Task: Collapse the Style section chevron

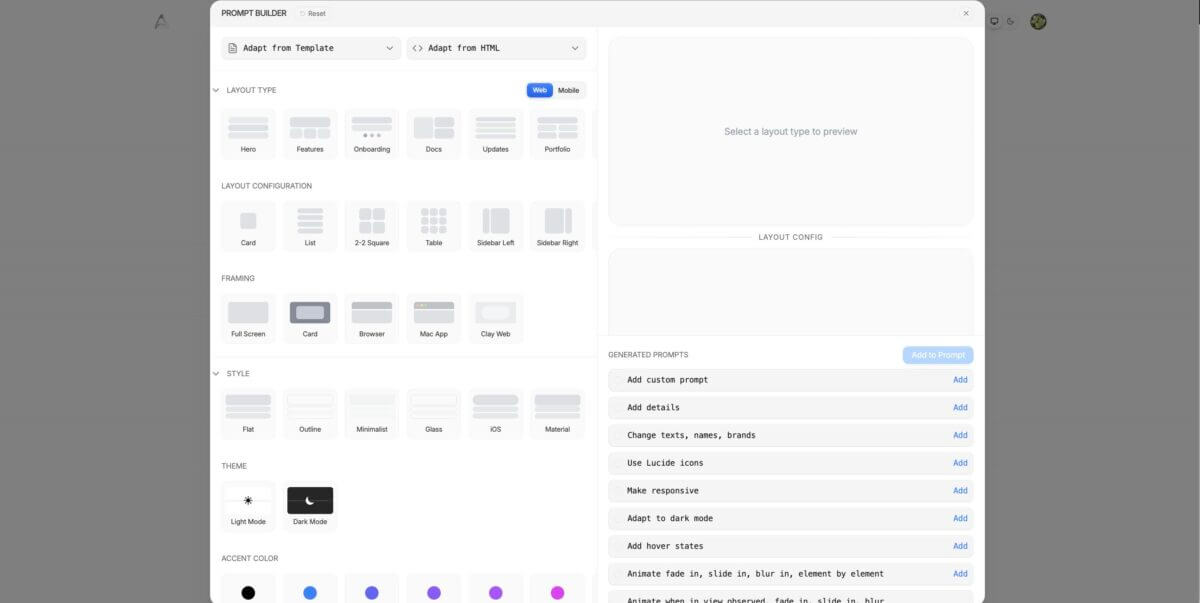Action: coord(216,374)
